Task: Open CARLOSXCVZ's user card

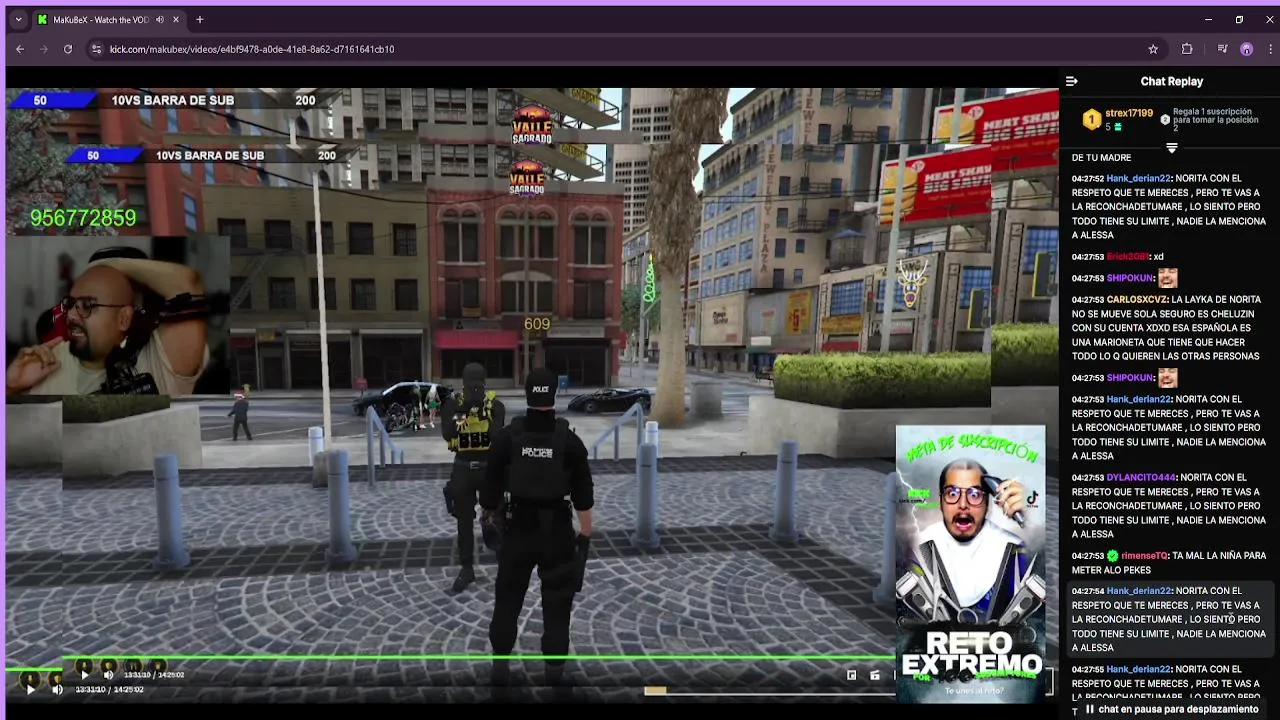Action: [1137, 300]
